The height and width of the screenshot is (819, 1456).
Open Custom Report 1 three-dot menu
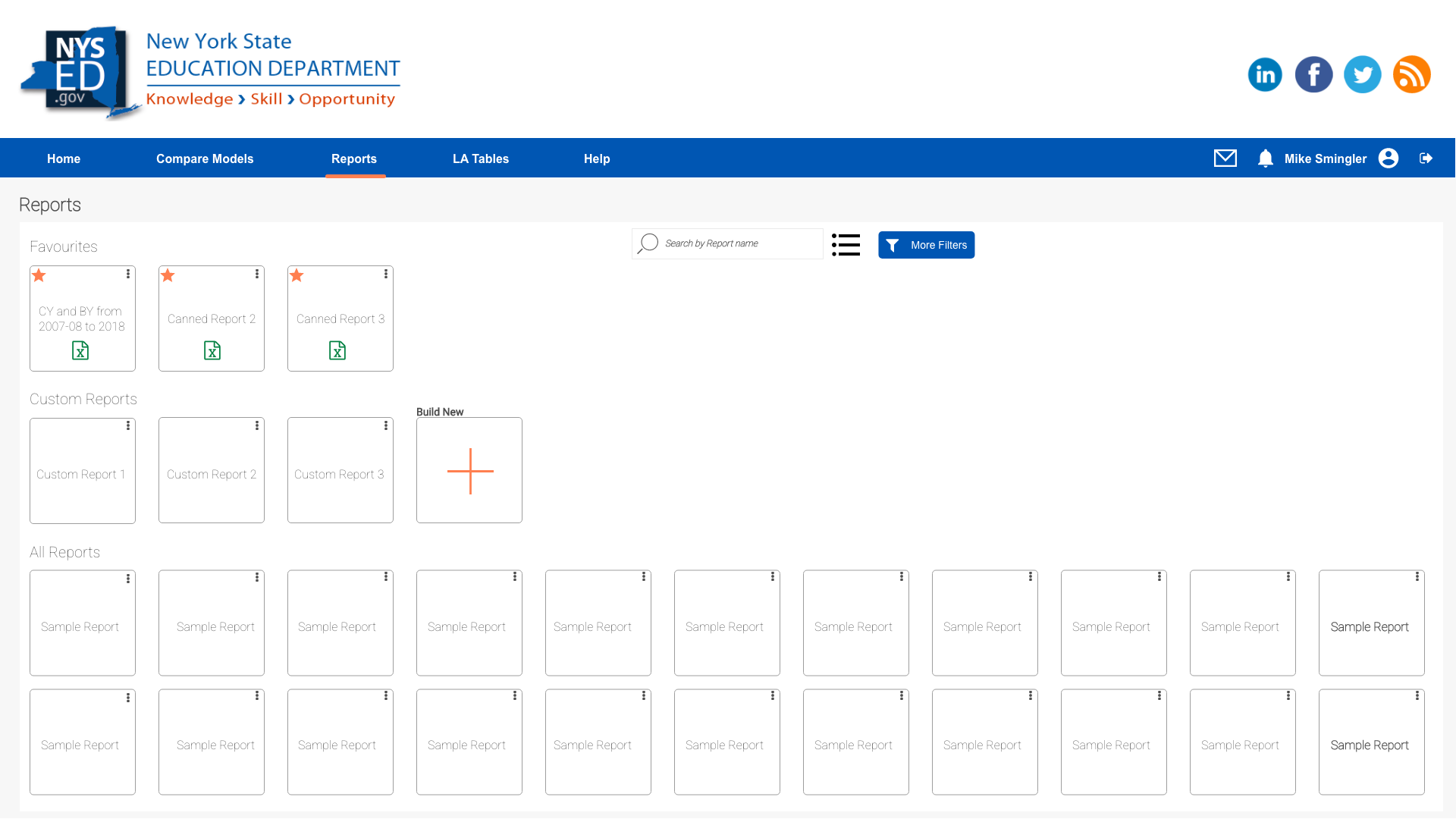point(128,425)
